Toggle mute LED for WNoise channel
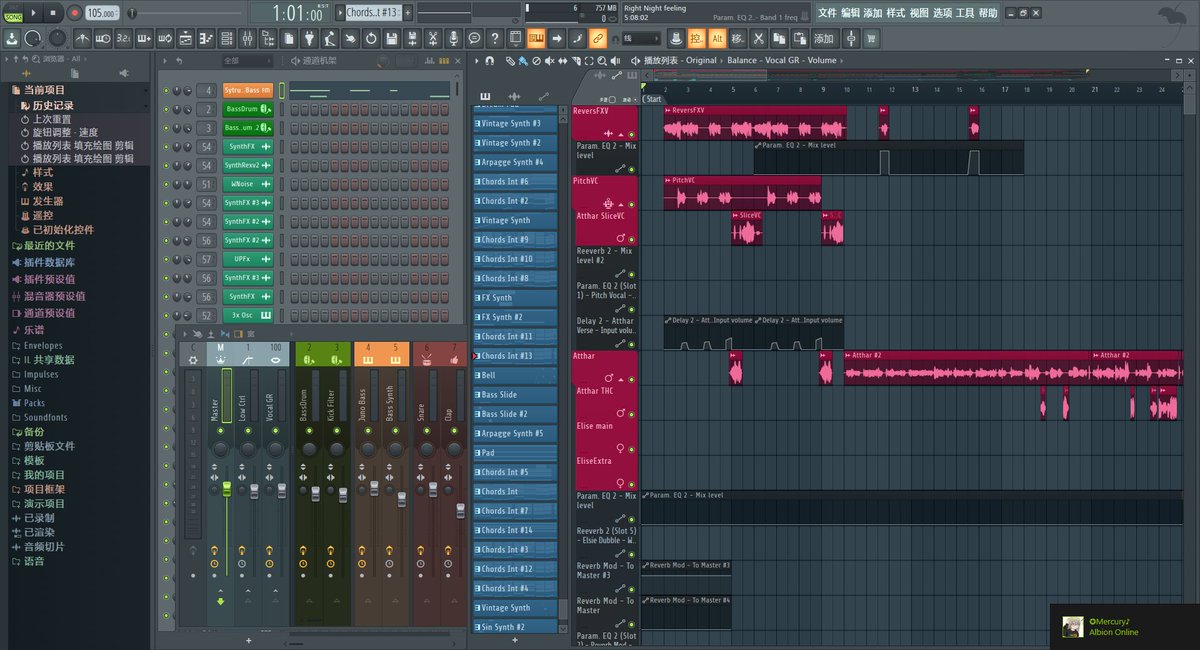 pyautogui.click(x=166, y=184)
